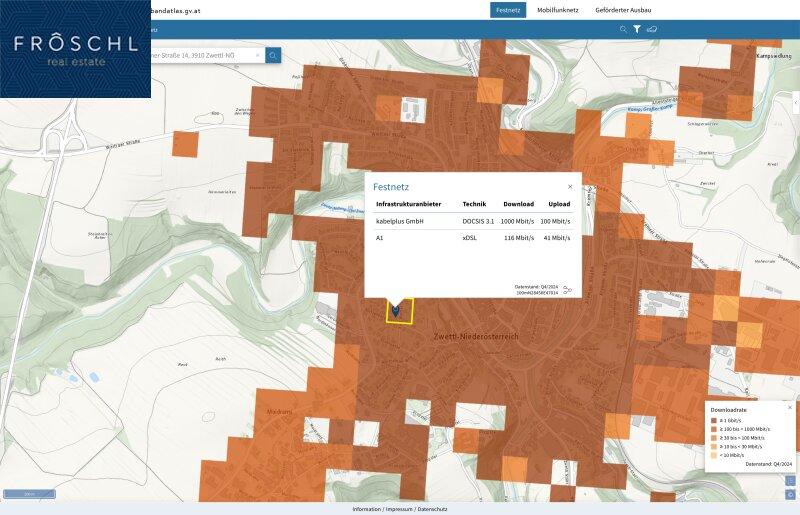Viewport: 800px width, 515px height.
Task: Click the Information footer link
Action: coord(366,509)
